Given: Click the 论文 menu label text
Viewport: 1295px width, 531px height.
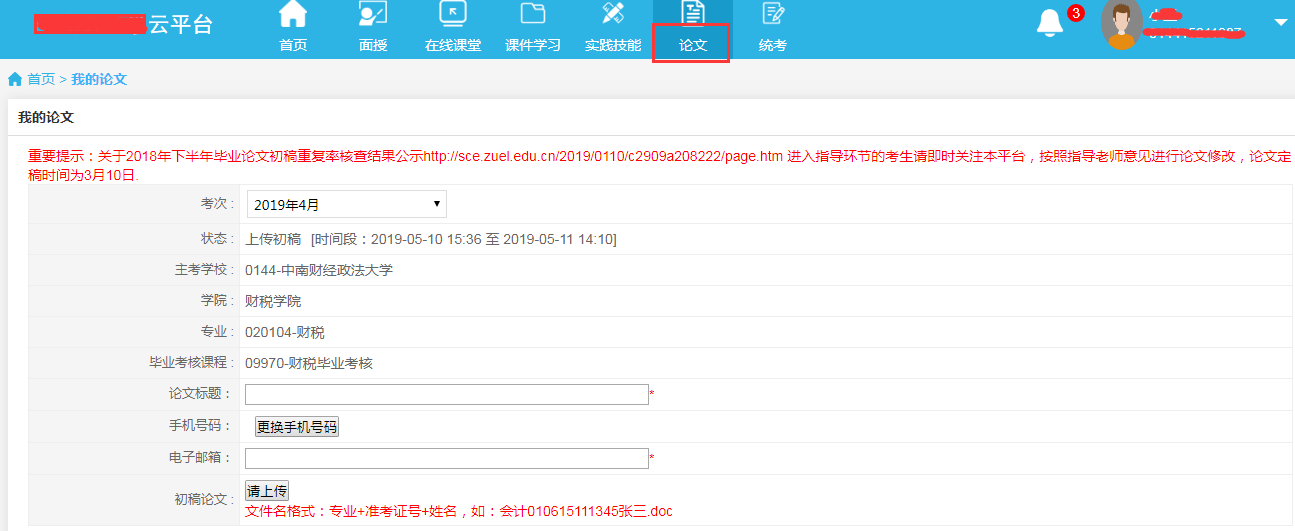Looking at the screenshot, I should click(x=693, y=45).
